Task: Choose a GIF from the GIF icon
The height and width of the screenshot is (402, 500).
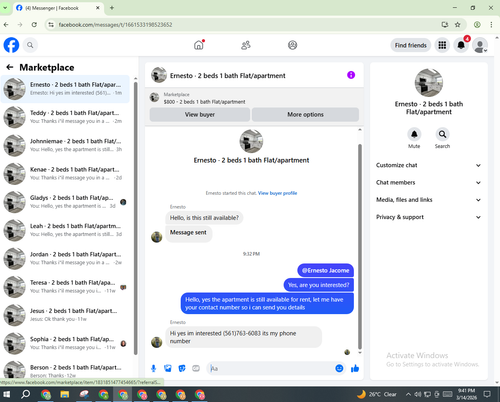Action: pos(196,368)
